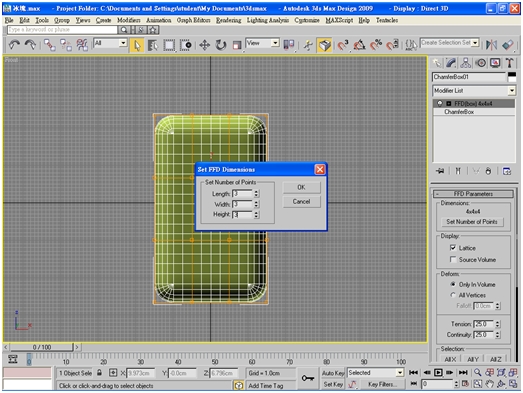Toggle the Angle Snap icon

point(359,45)
